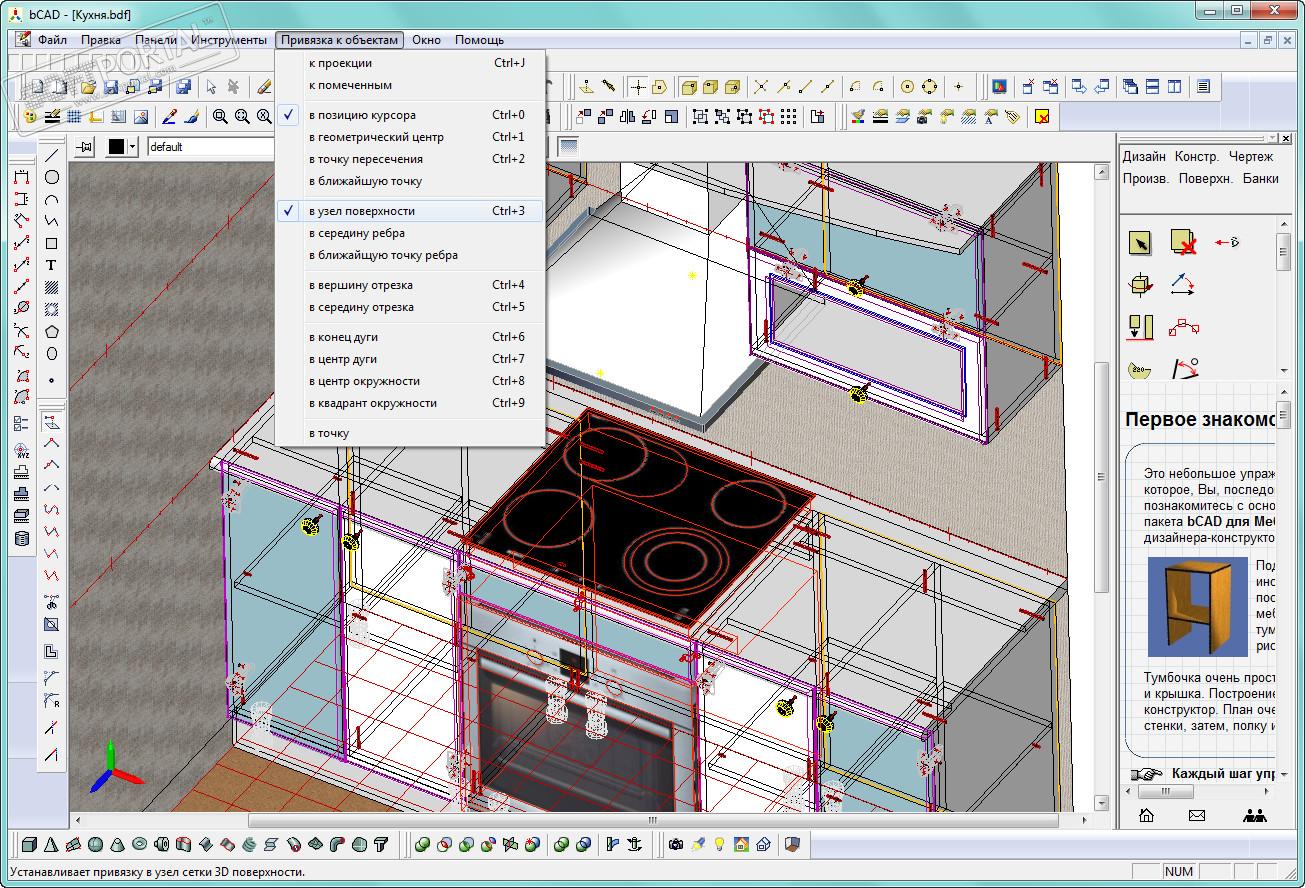Click the box primitive icon in bottom toolbar

point(29,845)
